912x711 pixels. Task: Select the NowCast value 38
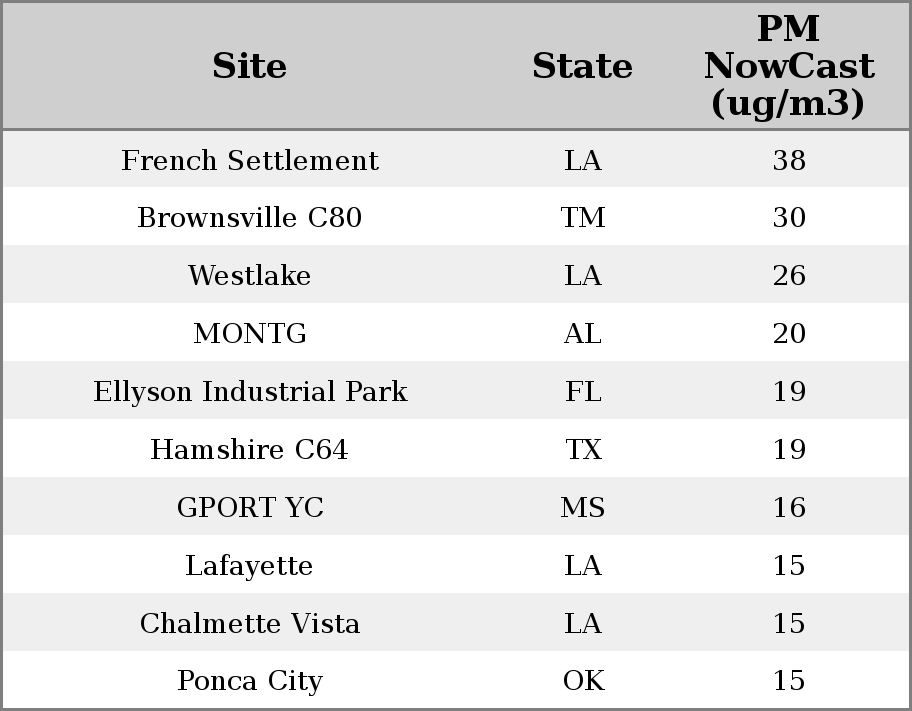pyautogui.click(x=788, y=160)
